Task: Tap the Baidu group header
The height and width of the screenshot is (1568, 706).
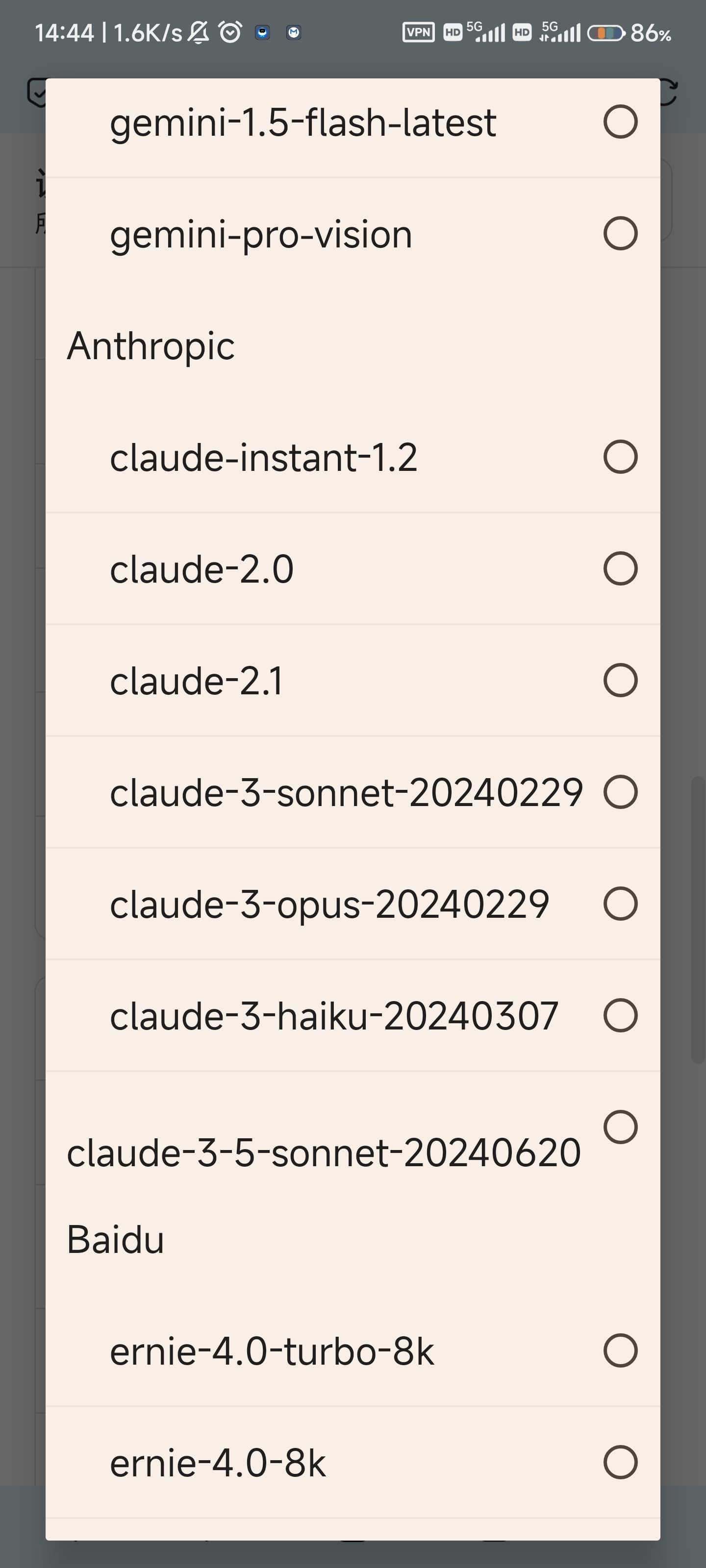Action: [115, 1239]
